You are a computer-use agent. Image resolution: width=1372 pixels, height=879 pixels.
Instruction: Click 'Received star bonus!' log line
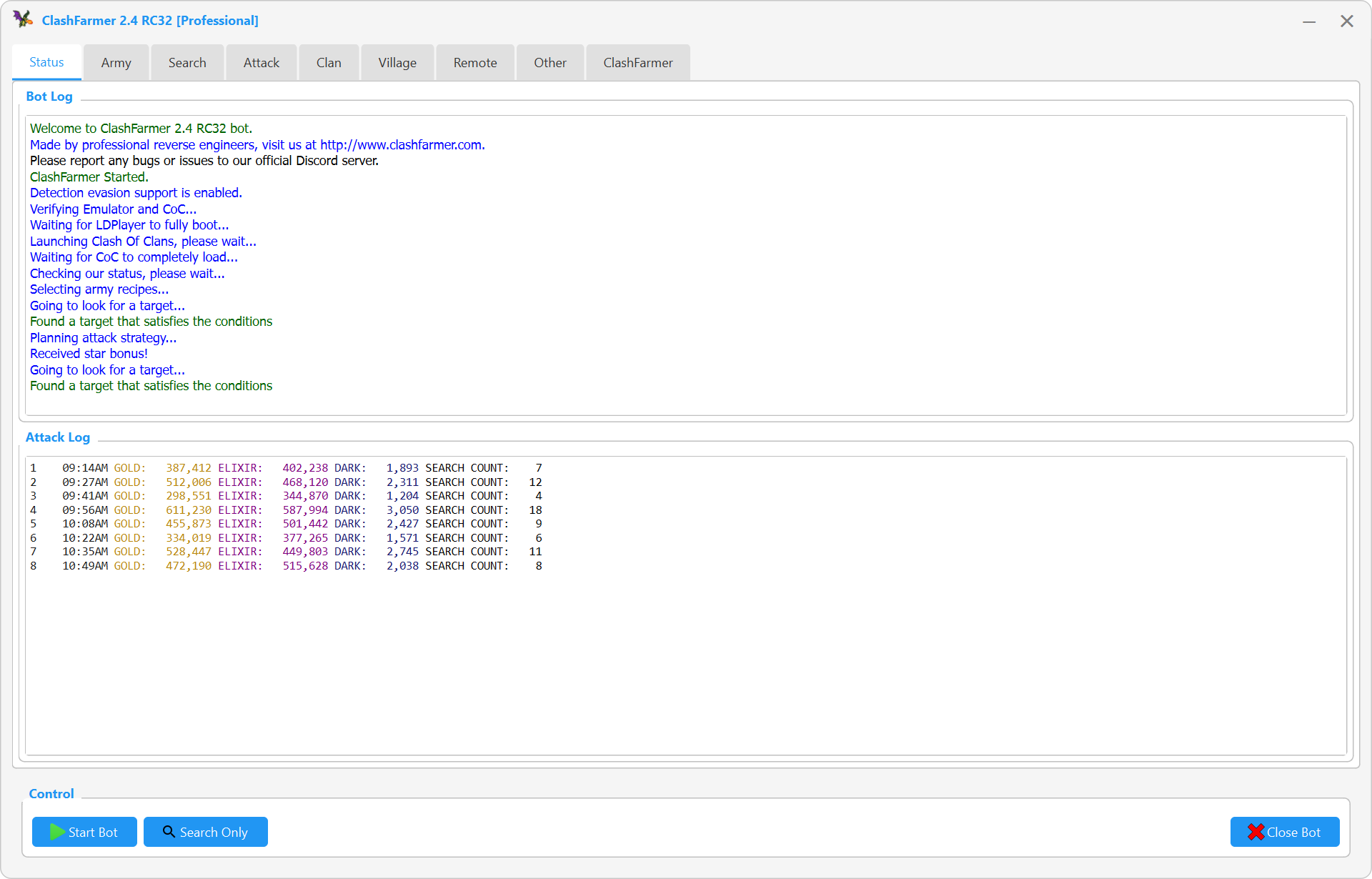(x=89, y=354)
